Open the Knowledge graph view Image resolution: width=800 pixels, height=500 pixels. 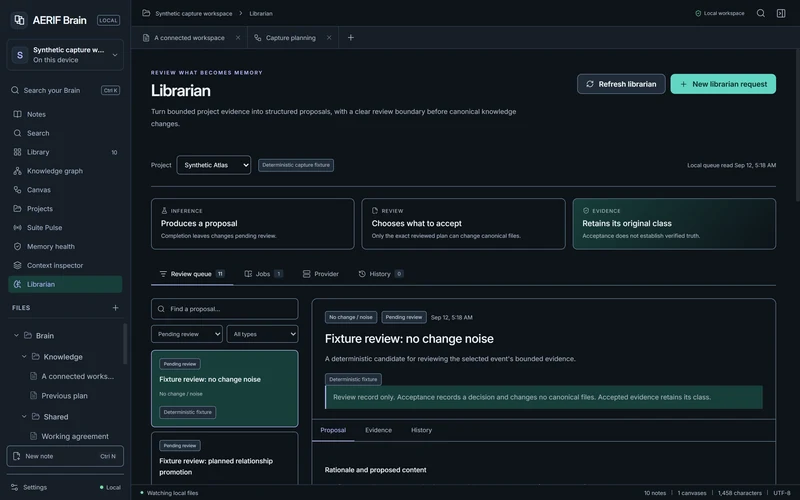click(x=65, y=171)
